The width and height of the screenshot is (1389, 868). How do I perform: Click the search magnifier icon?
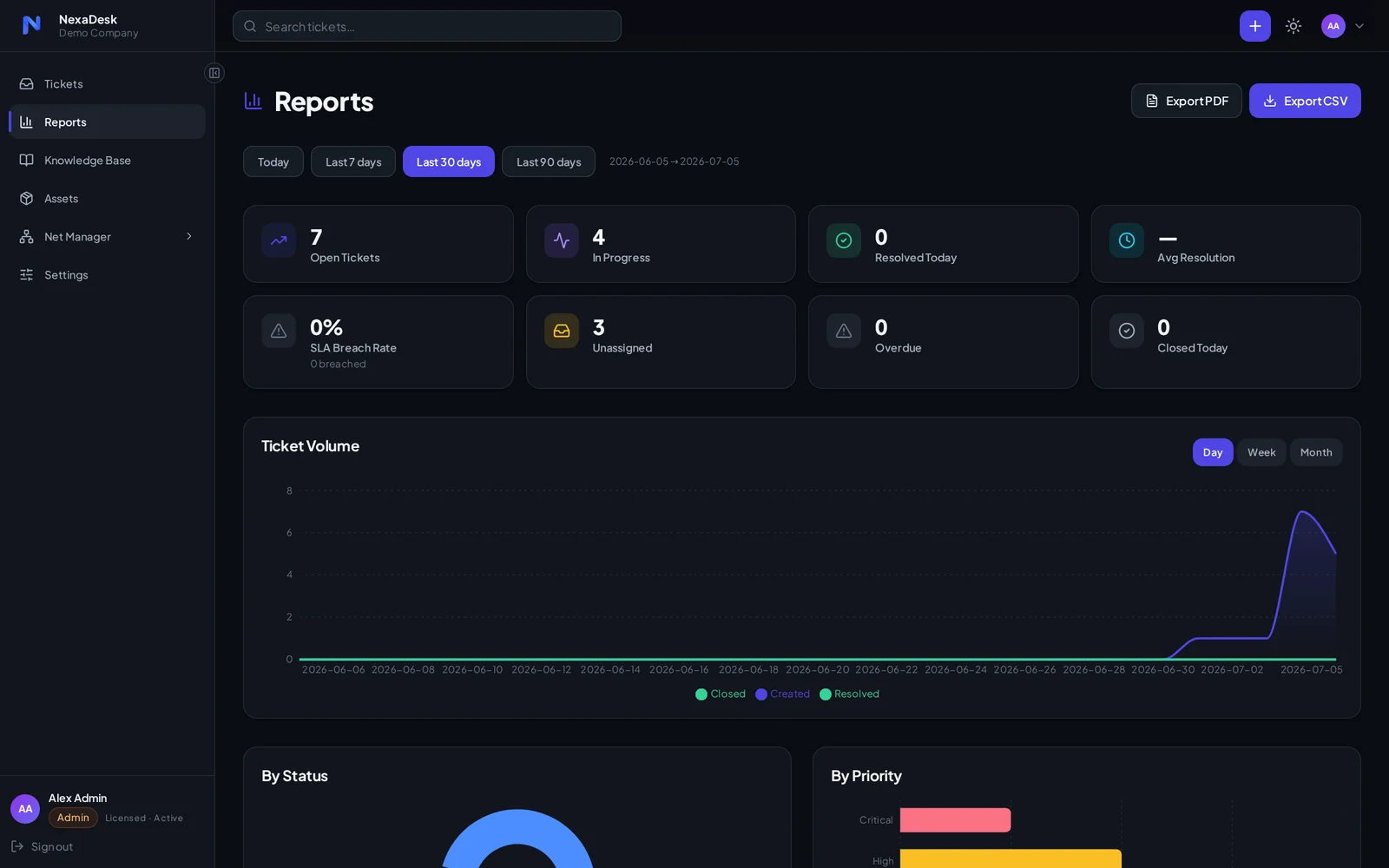[250, 26]
